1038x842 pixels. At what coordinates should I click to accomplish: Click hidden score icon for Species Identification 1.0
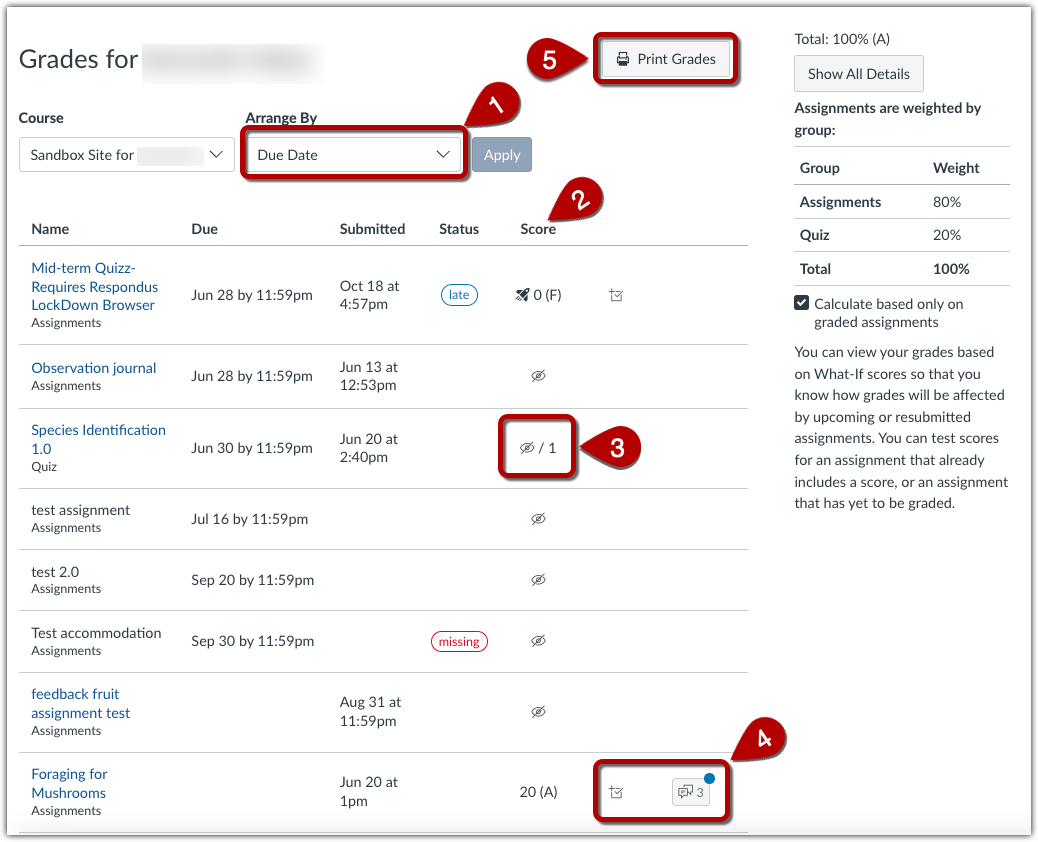tap(527, 448)
